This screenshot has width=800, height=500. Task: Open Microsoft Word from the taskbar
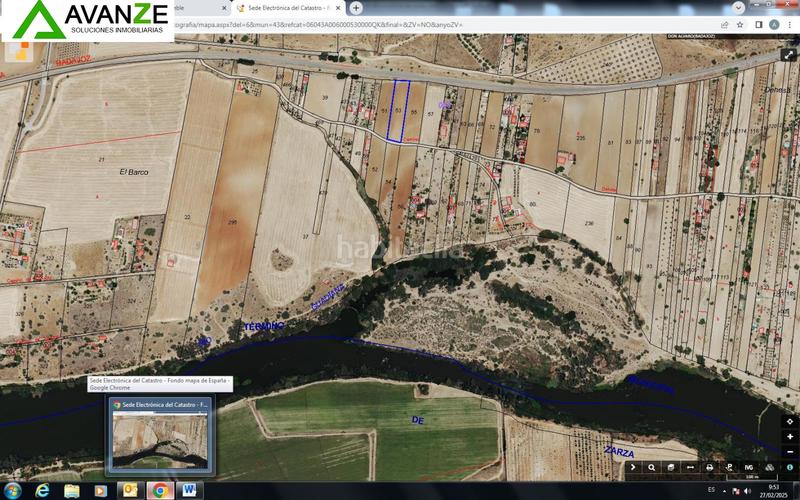tap(188, 490)
